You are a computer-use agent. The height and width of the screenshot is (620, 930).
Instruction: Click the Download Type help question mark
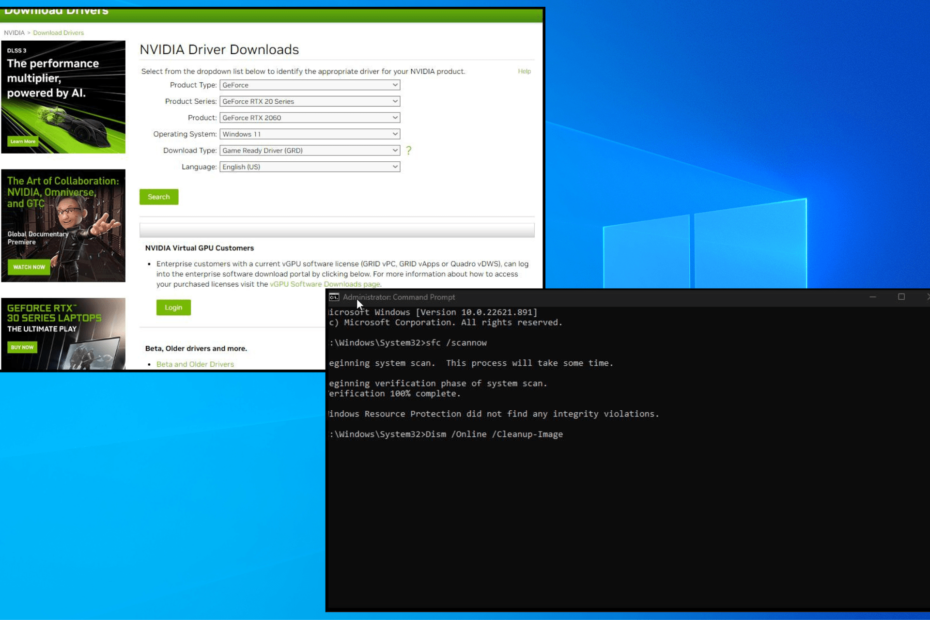409,151
